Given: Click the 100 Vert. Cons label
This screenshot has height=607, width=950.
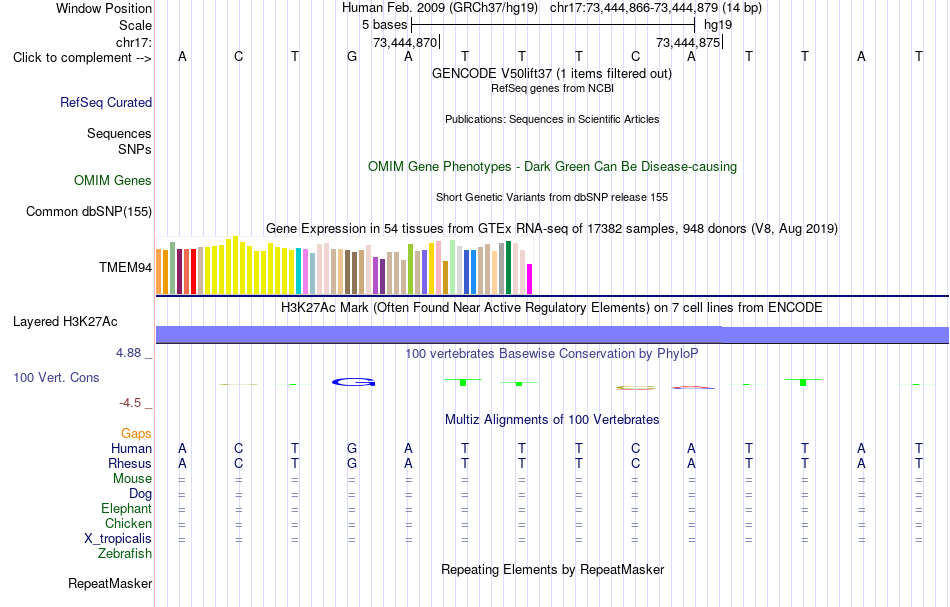Looking at the screenshot, I should click(56, 377).
